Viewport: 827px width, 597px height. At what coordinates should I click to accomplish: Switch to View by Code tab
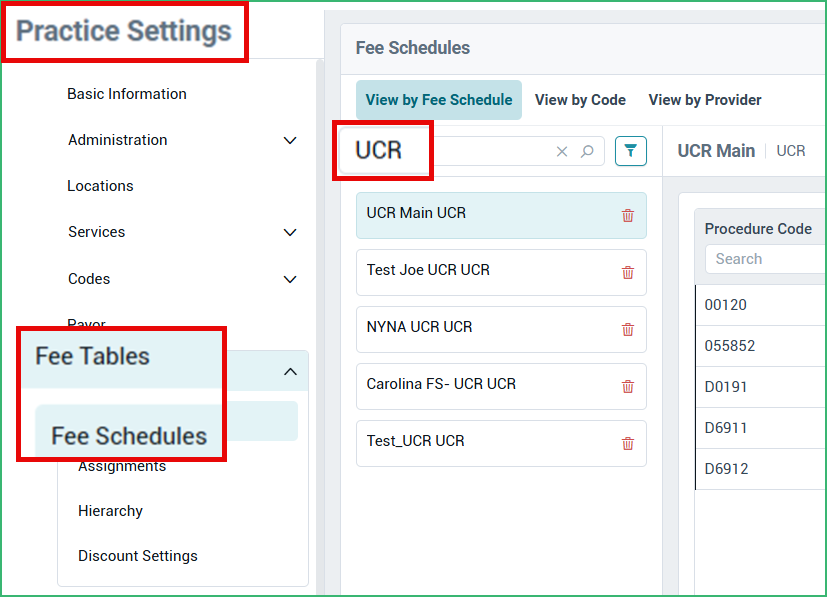580,100
